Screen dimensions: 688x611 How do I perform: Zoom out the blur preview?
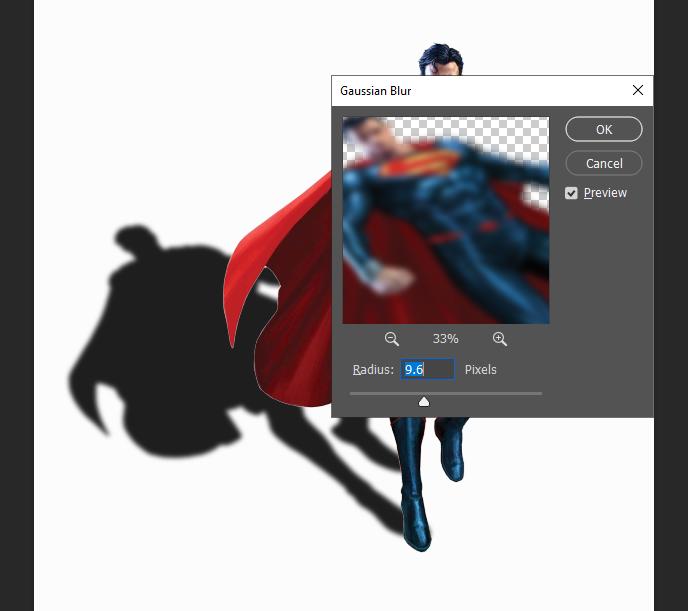391,339
